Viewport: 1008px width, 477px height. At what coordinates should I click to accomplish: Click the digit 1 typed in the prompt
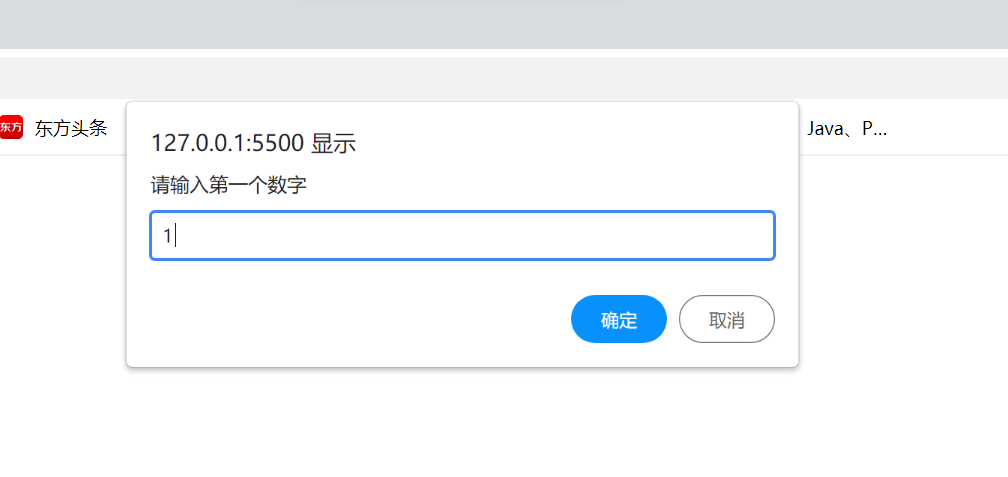pyautogui.click(x=168, y=237)
